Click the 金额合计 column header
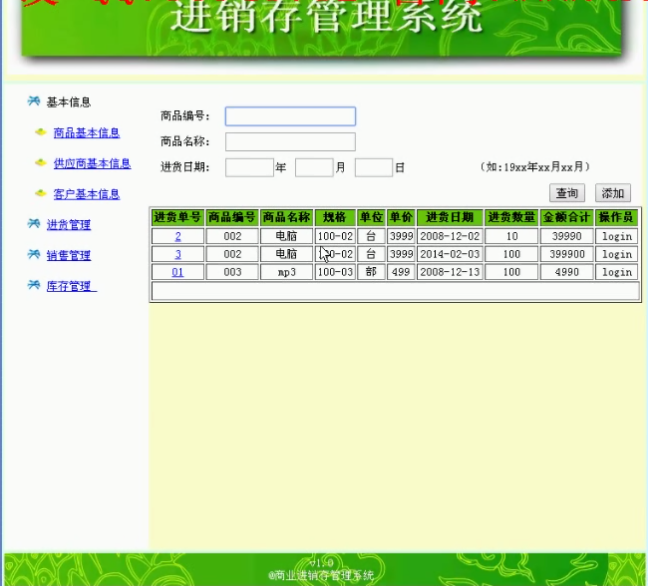Image resolution: width=648 pixels, height=586 pixels. [567, 217]
